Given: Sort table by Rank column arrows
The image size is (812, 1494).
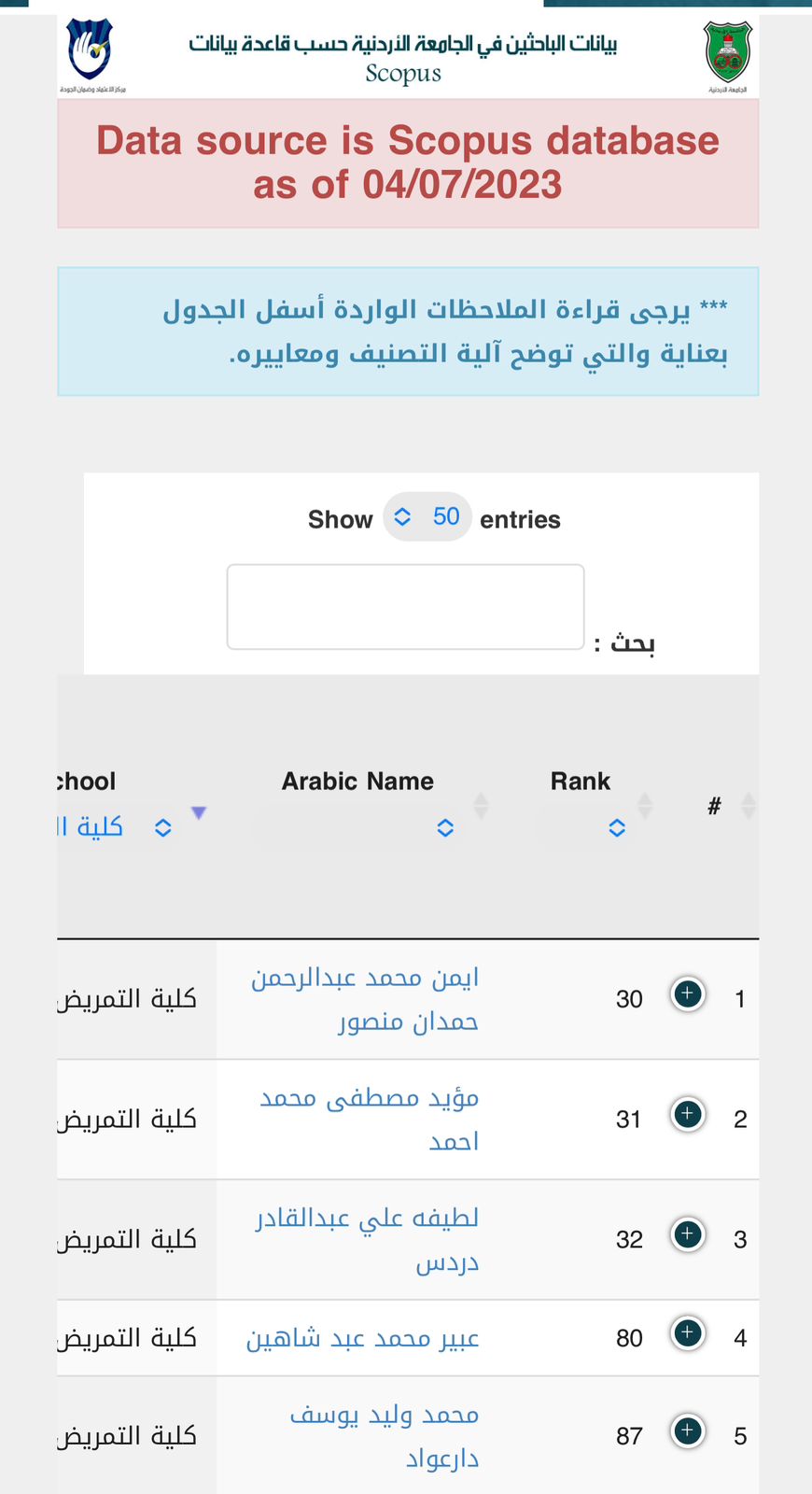Looking at the screenshot, I should (x=645, y=805).
